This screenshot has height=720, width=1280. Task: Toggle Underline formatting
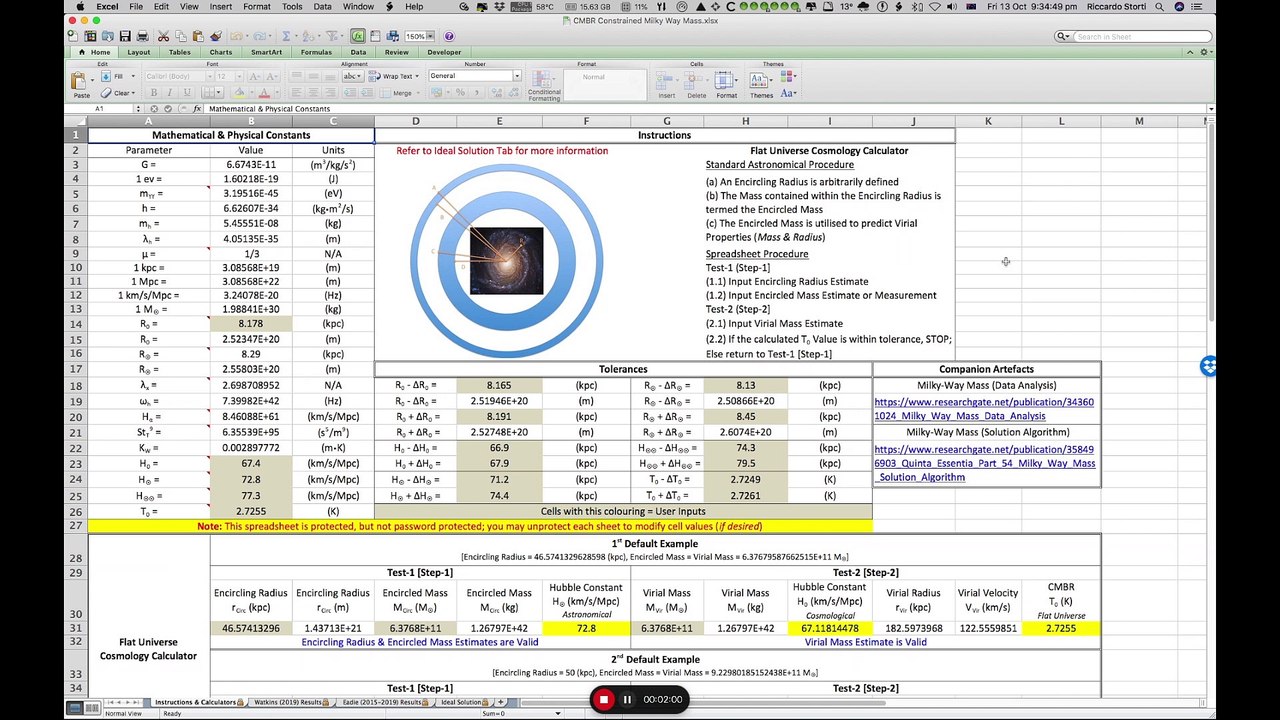click(187, 93)
